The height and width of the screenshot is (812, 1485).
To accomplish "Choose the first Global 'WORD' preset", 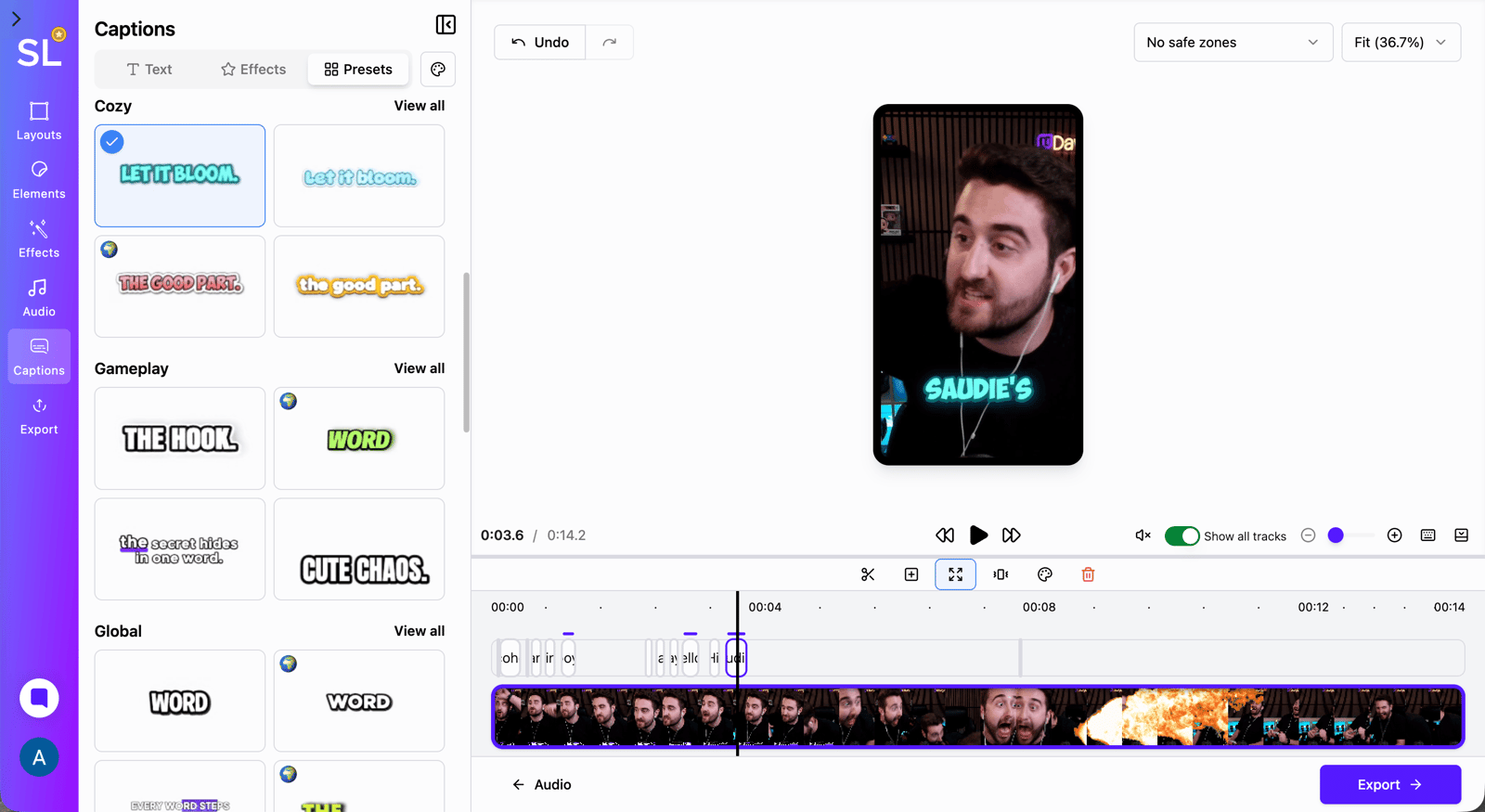I will tap(180, 701).
